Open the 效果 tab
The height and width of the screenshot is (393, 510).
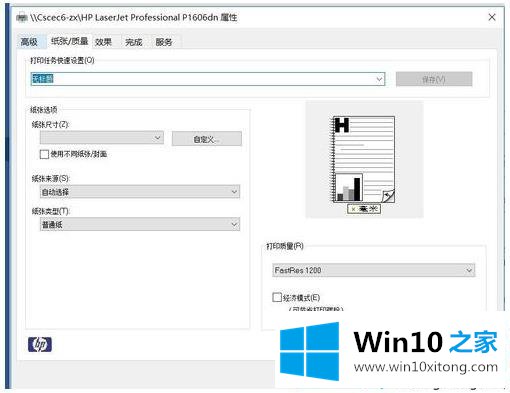click(x=103, y=42)
